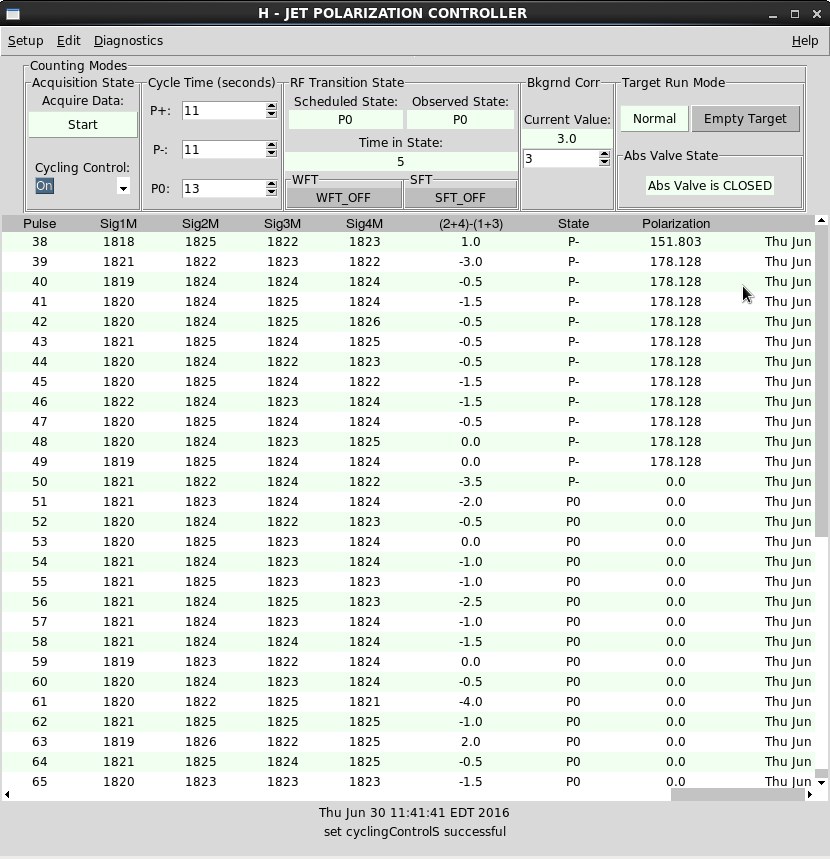830x859 pixels.
Task: Click the status message 'set cyclingControlS successful'
Action: coord(415,832)
